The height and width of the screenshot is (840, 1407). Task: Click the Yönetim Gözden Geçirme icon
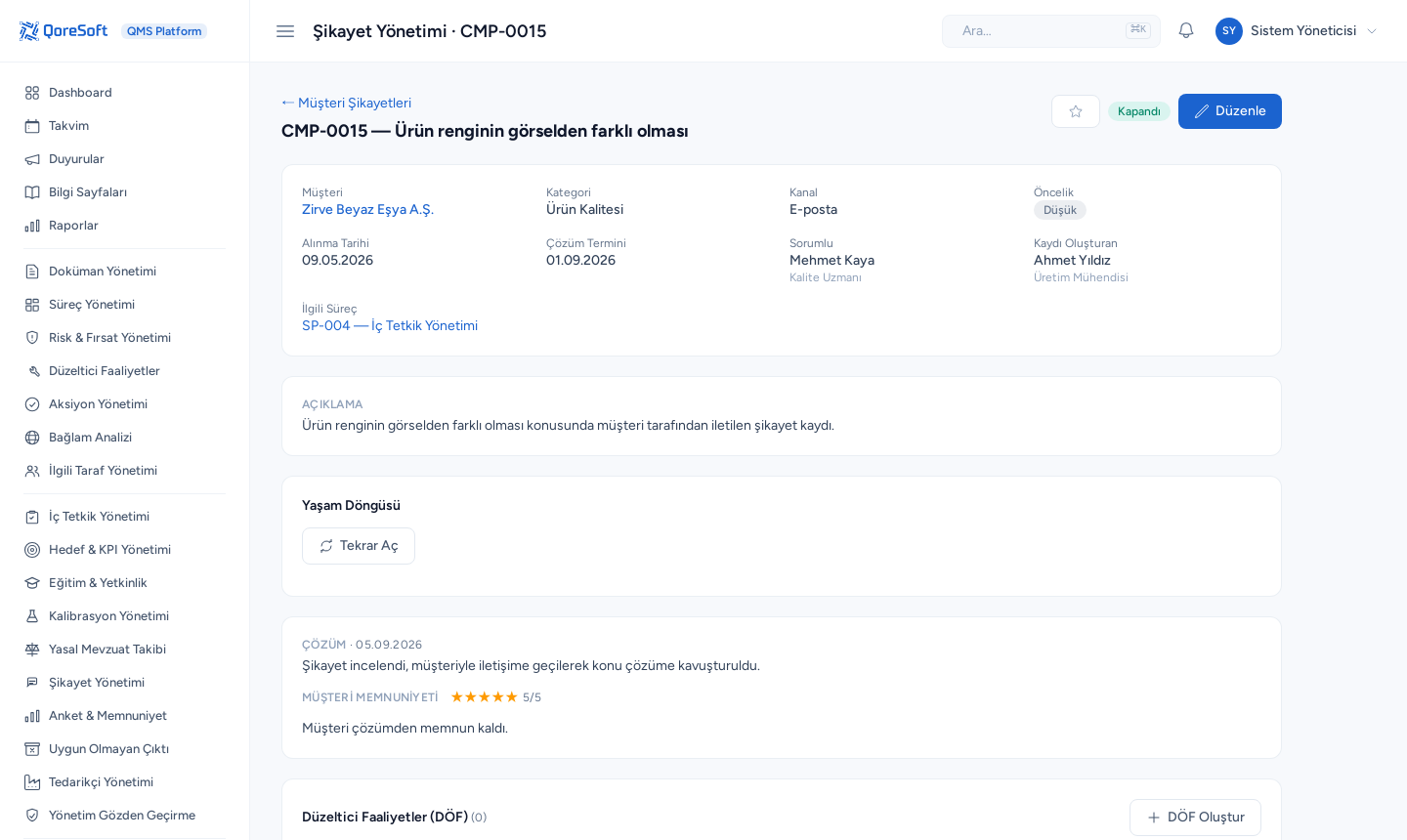coord(32,816)
